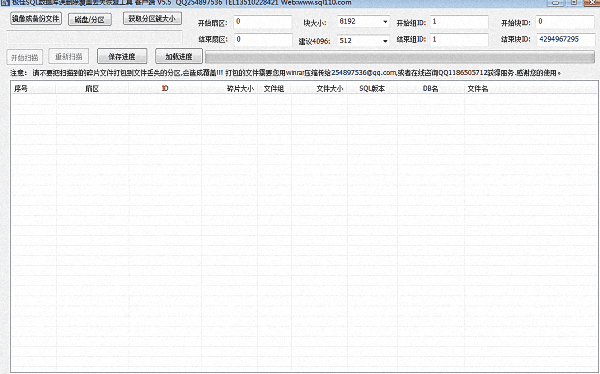Sort by the 扇区 column header
The width and height of the screenshot is (600, 374).
[92, 88]
